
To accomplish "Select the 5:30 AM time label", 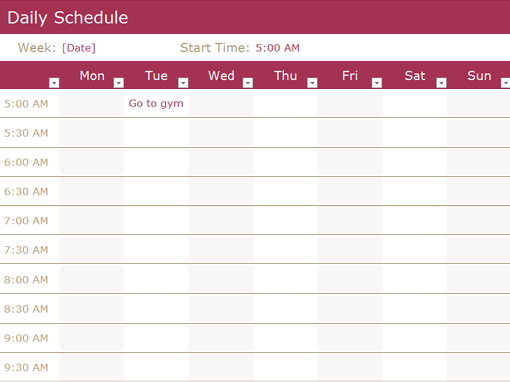I will (26, 133).
